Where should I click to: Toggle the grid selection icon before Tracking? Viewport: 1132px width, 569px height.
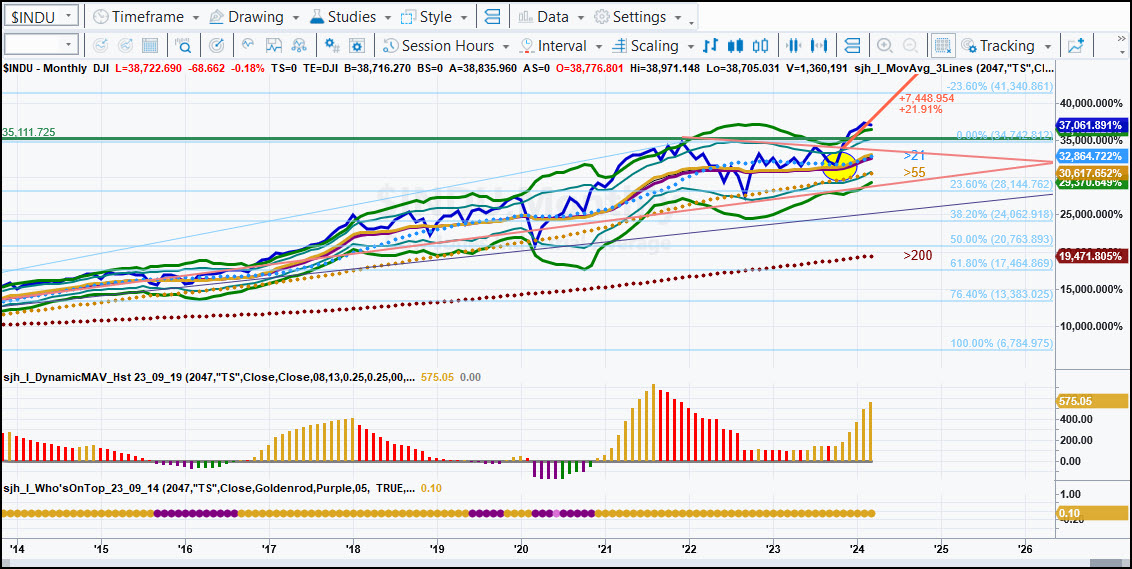click(942, 45)
